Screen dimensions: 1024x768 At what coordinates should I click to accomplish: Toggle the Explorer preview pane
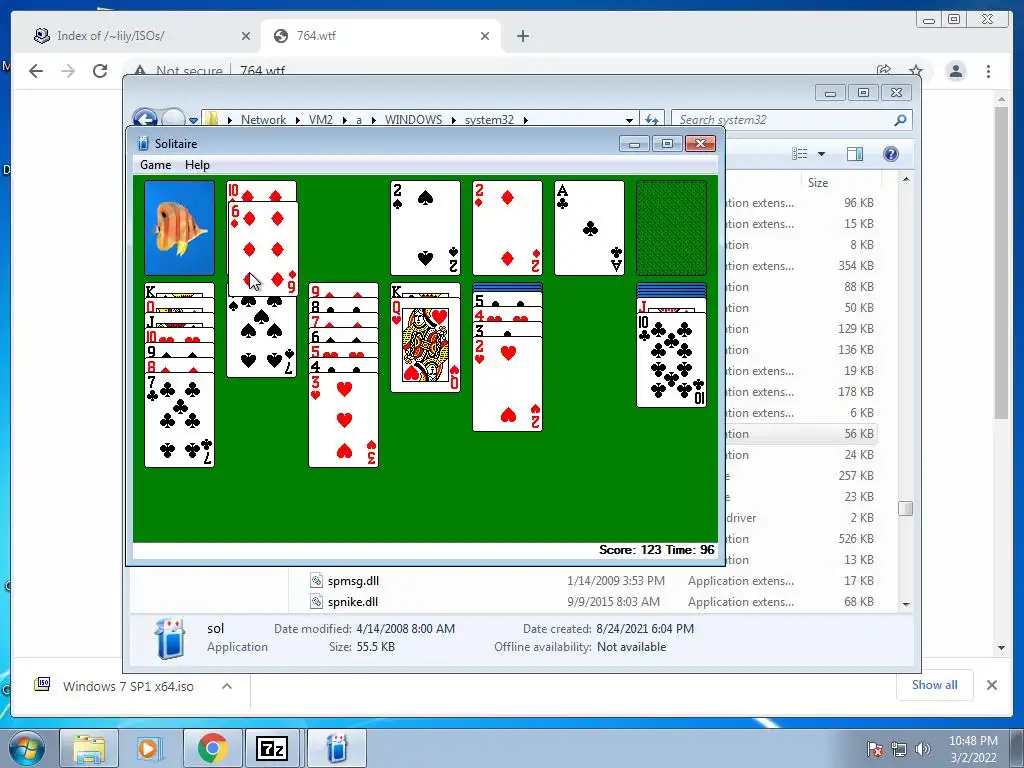(855, 153)
